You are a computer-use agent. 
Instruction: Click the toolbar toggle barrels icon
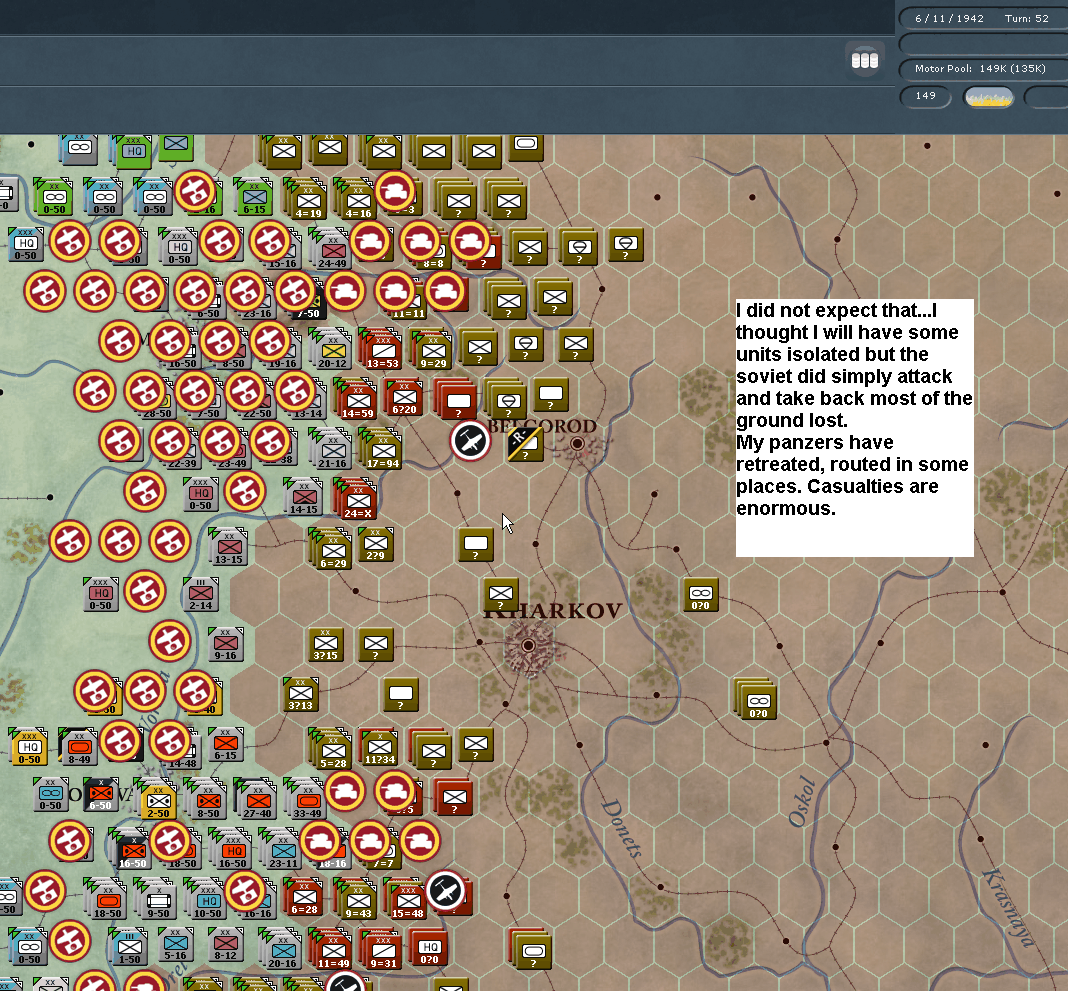click(x=864, y=60)
